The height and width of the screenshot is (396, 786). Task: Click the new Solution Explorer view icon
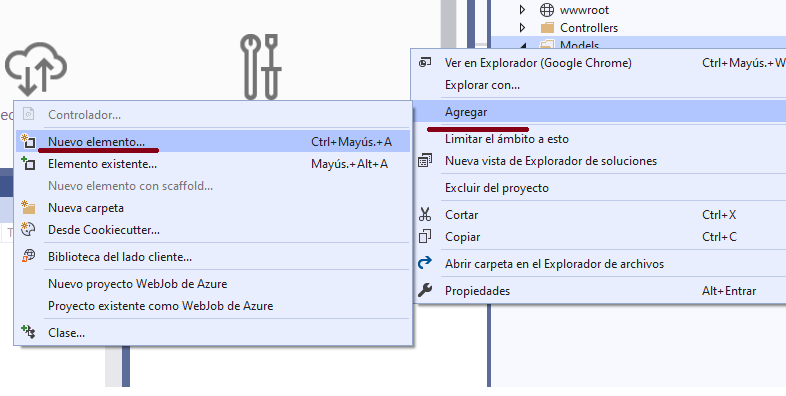point(425,161)
